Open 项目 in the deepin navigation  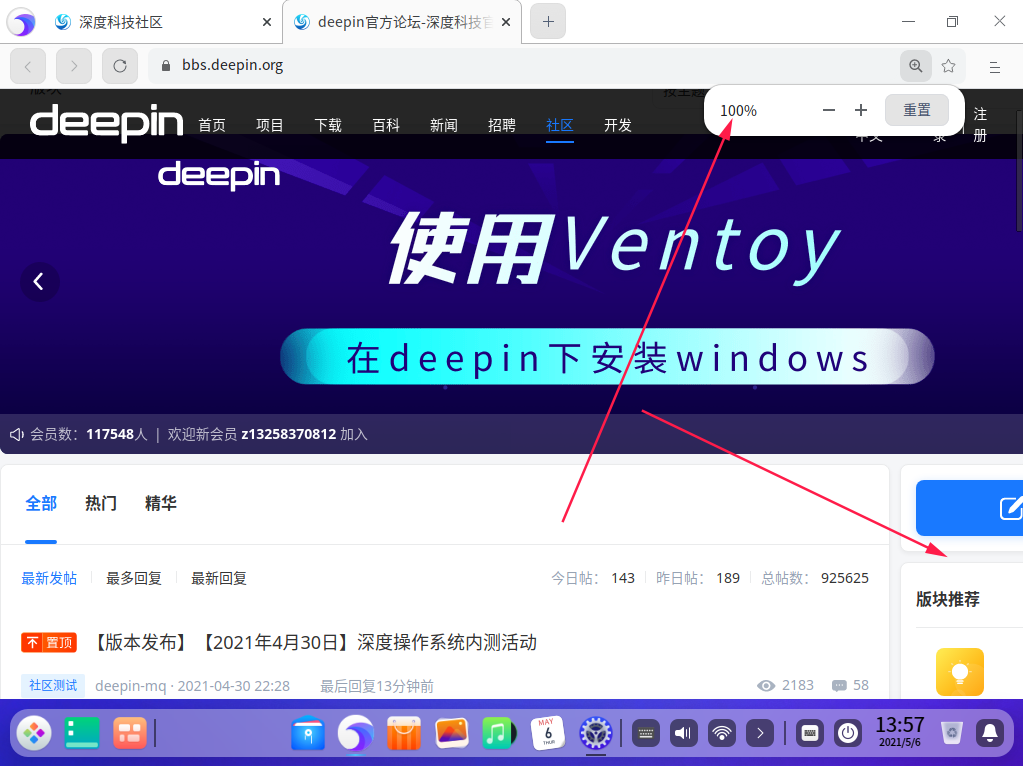pos(269,125)
